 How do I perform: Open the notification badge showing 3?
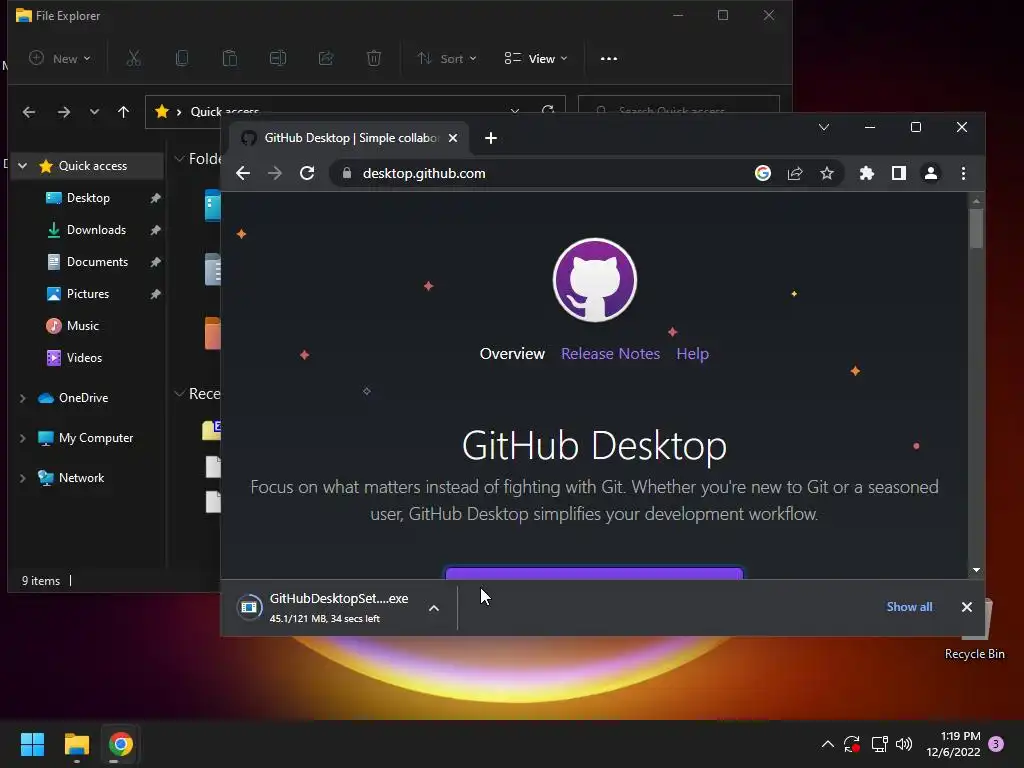tap(996, 744)
